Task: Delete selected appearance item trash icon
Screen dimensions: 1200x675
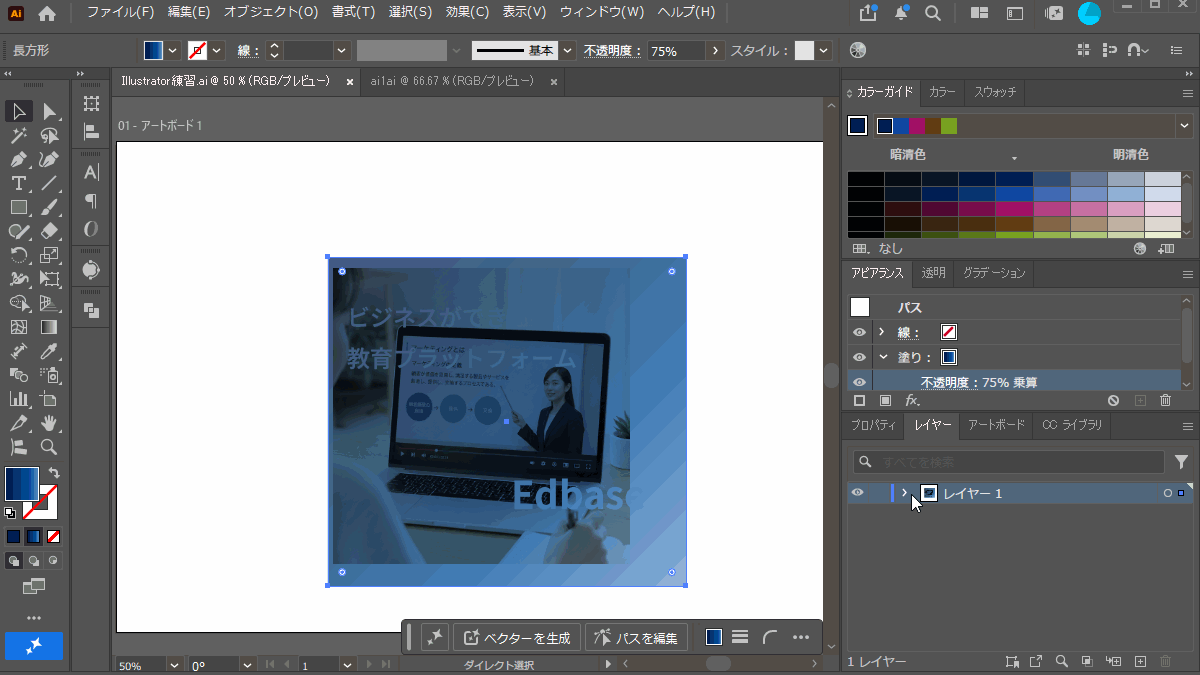Action: [1165, 400]
